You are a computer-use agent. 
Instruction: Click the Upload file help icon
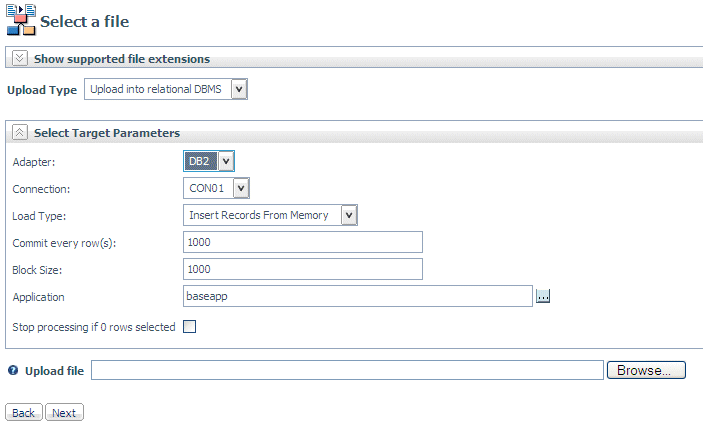click(13, 370)
